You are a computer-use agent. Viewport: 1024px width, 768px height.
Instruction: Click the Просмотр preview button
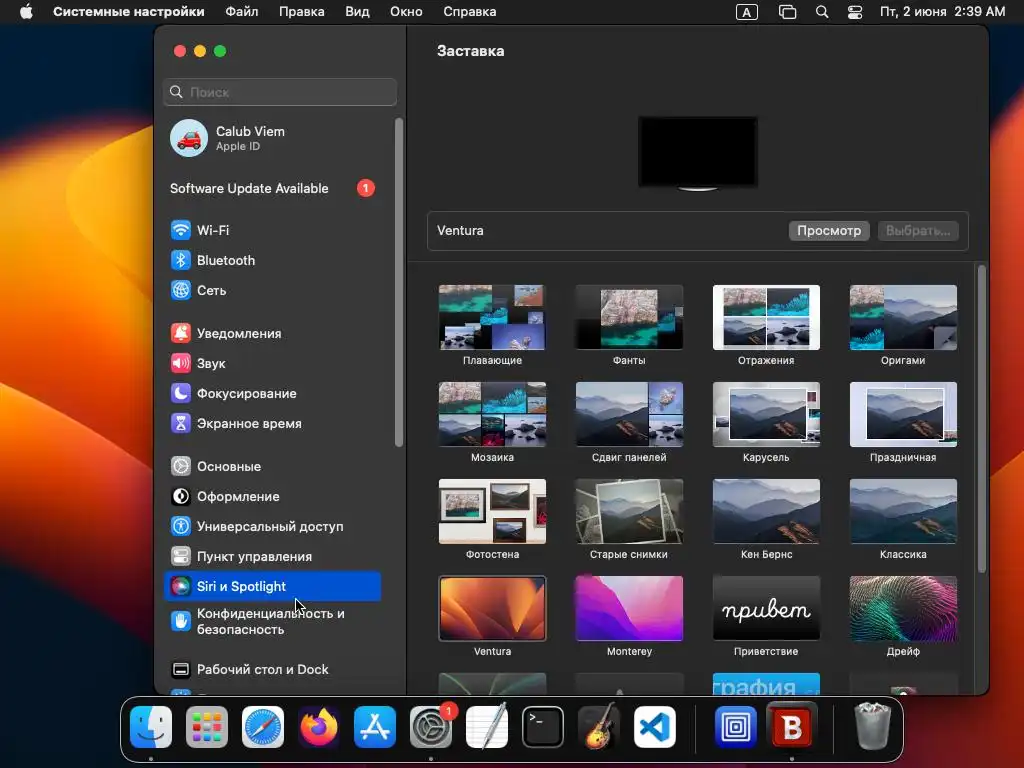point(829,231)
